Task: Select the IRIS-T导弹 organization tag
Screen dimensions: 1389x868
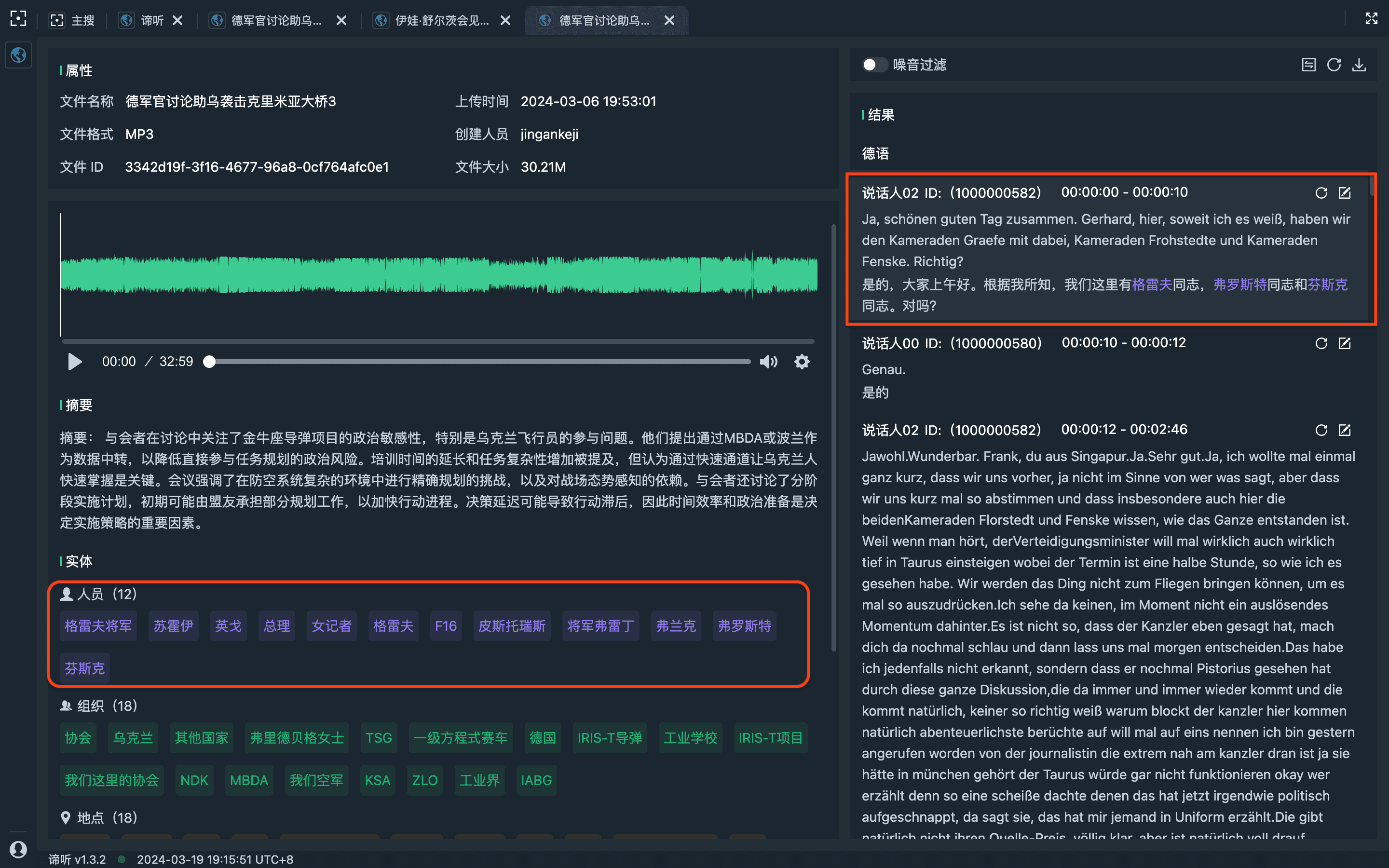Action: [610, 738]
